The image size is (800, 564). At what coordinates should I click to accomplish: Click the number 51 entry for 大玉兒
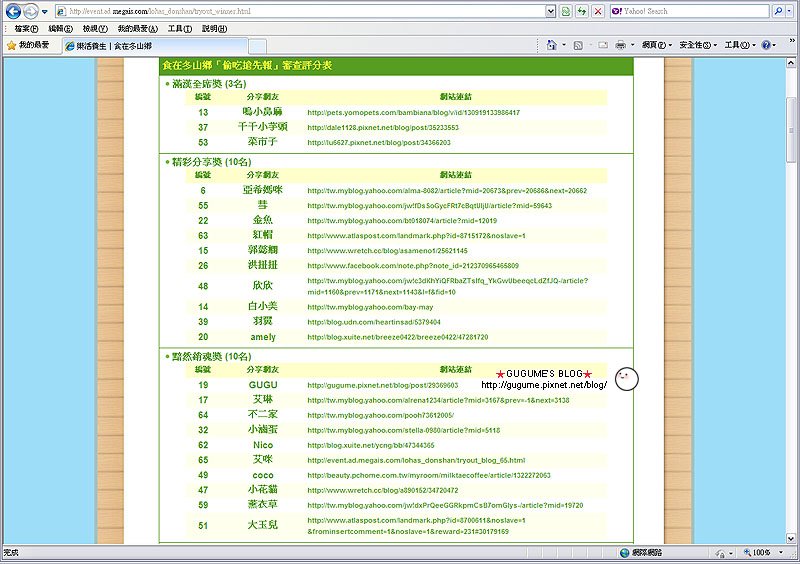(203, 526)
